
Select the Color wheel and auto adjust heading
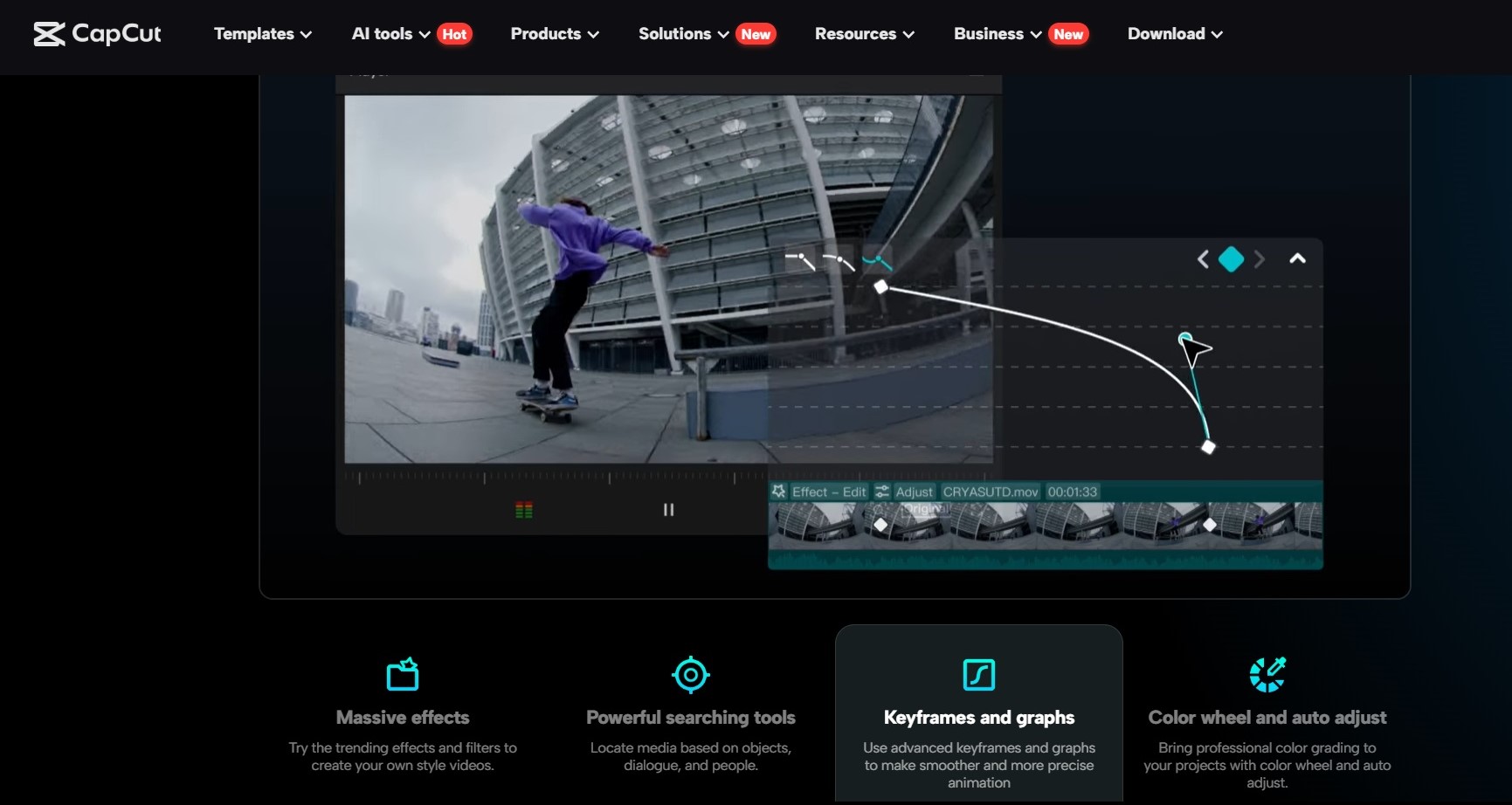click(1267, 718)
